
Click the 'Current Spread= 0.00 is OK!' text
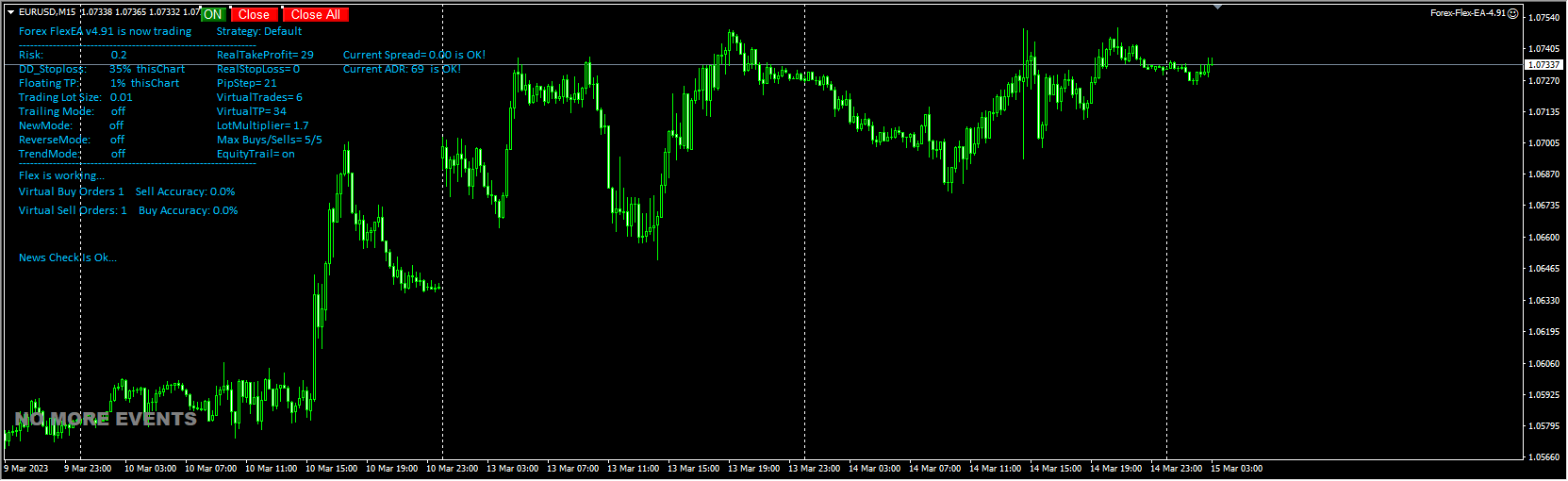coord(414,55)
